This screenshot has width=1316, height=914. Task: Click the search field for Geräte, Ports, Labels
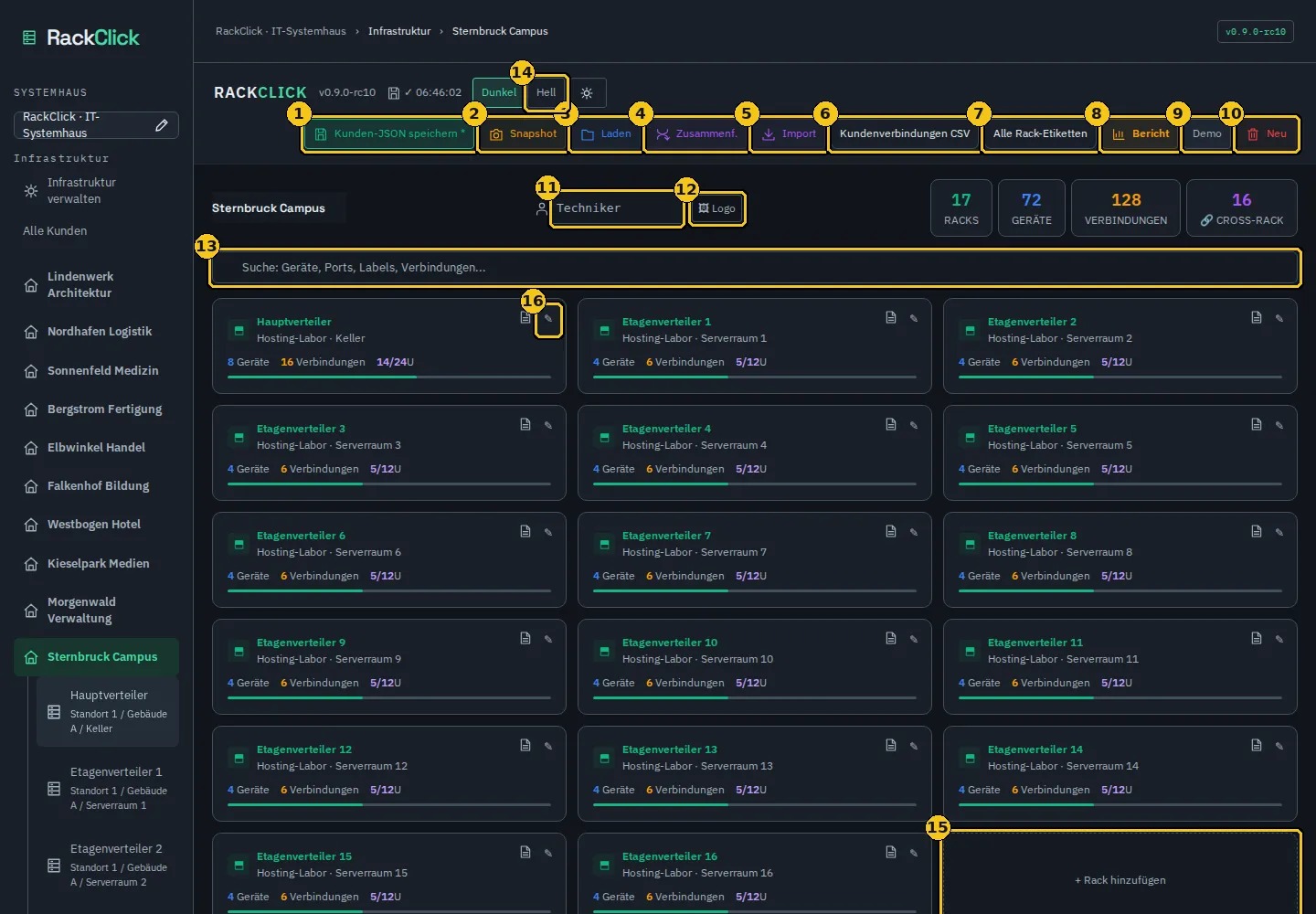[x=755, y=268]
